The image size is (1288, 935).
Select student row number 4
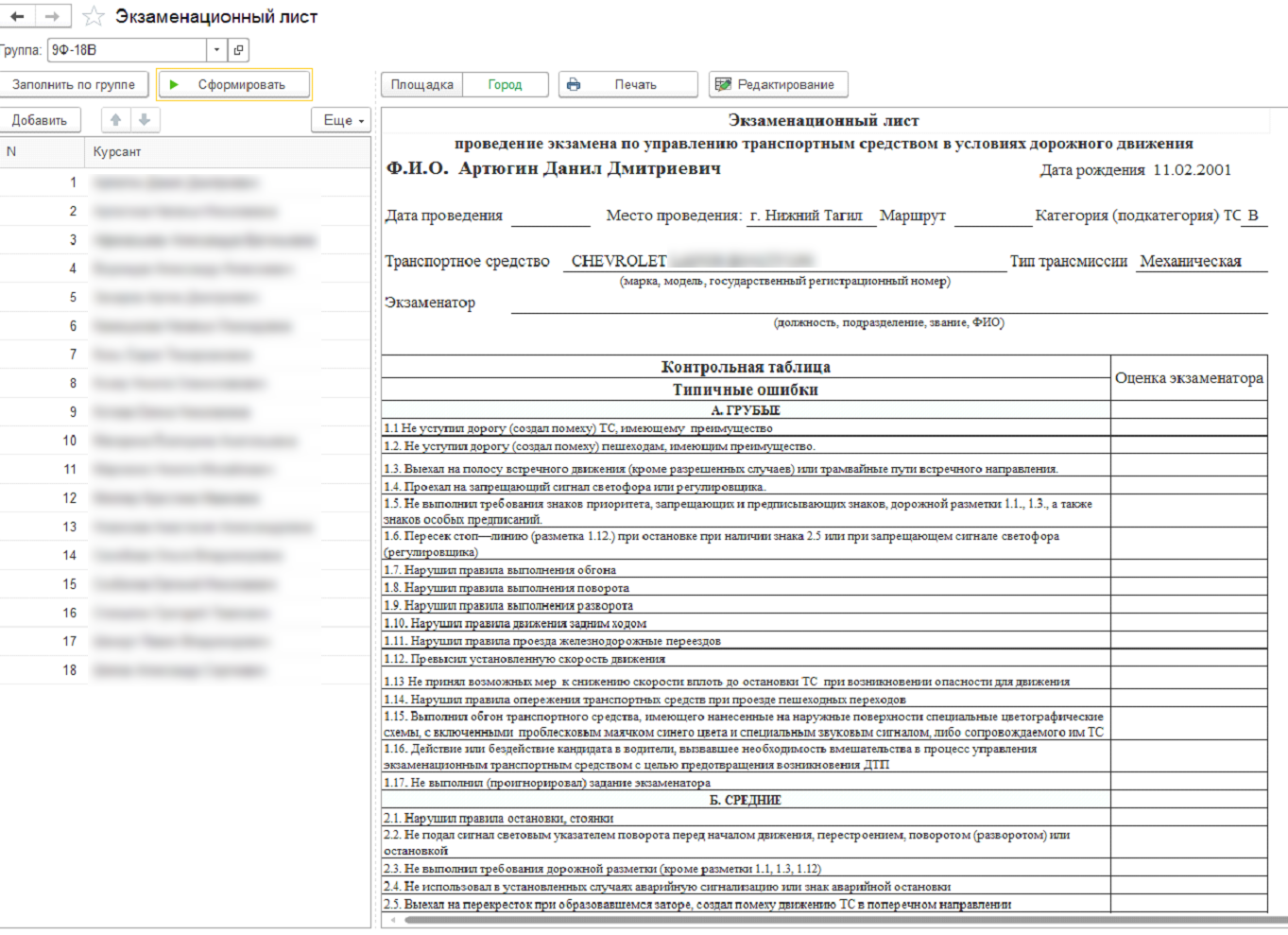pyautogui.click(x=185, y=268)
